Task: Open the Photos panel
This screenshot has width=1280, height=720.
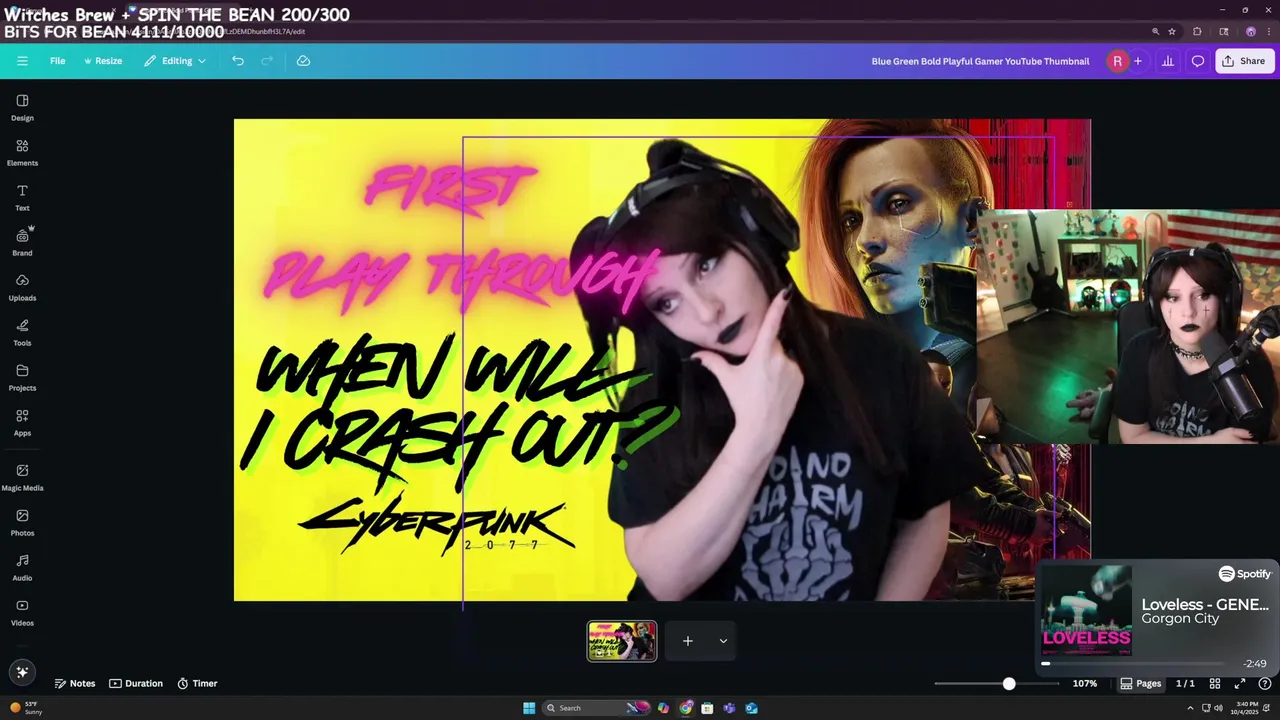Action: tap(22, 523)
